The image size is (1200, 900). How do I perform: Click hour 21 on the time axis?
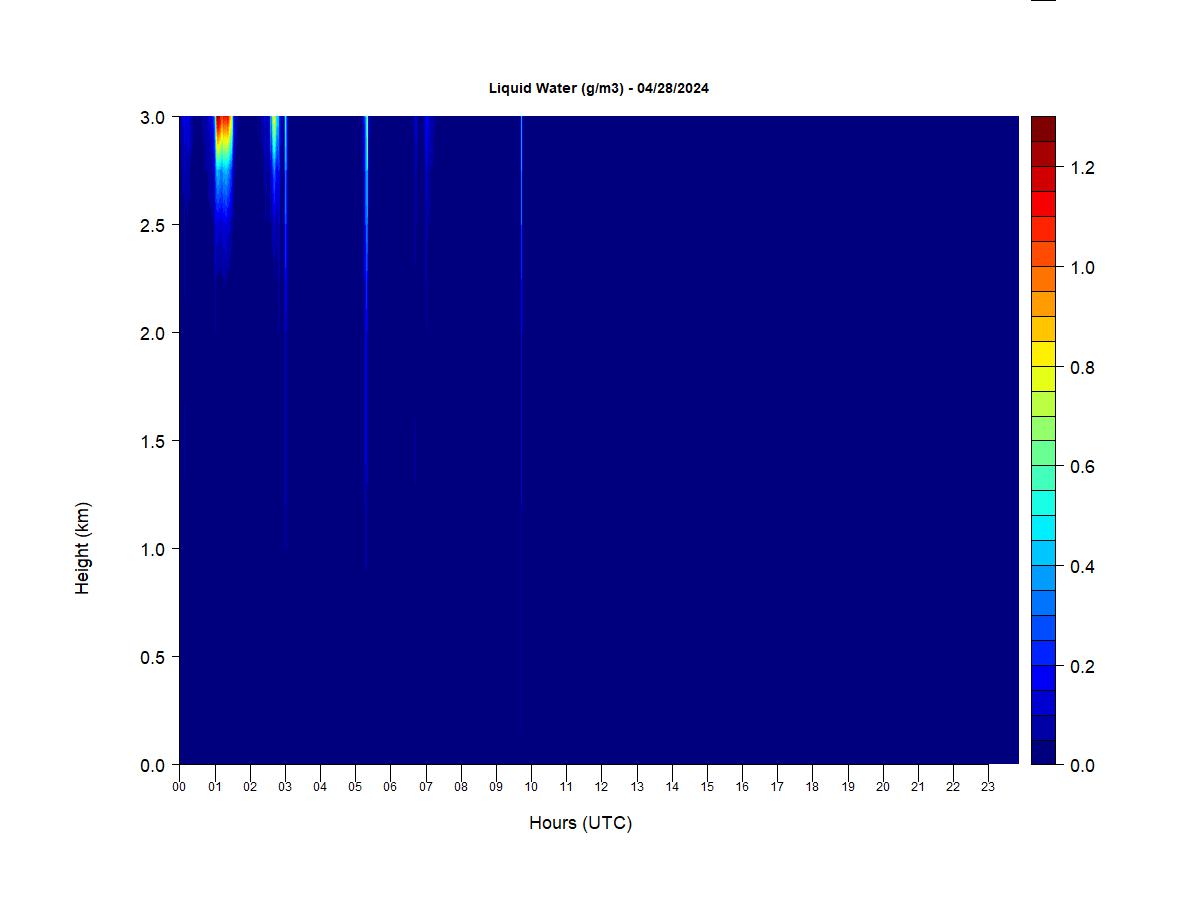coord(918,787)
